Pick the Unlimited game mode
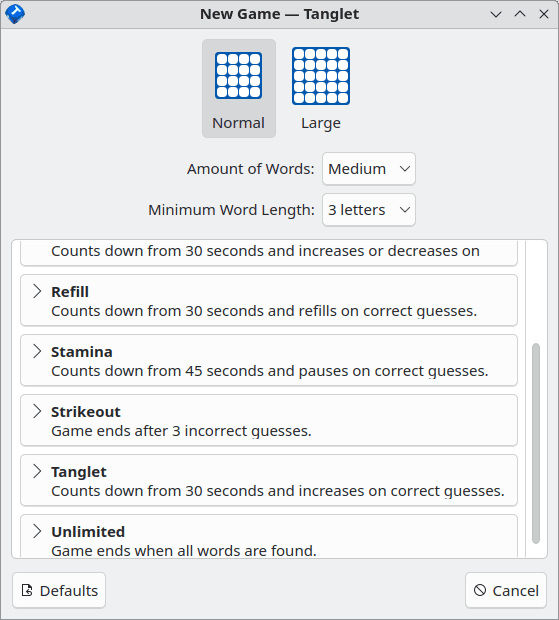The image size is (559, 620). point(269,536)
